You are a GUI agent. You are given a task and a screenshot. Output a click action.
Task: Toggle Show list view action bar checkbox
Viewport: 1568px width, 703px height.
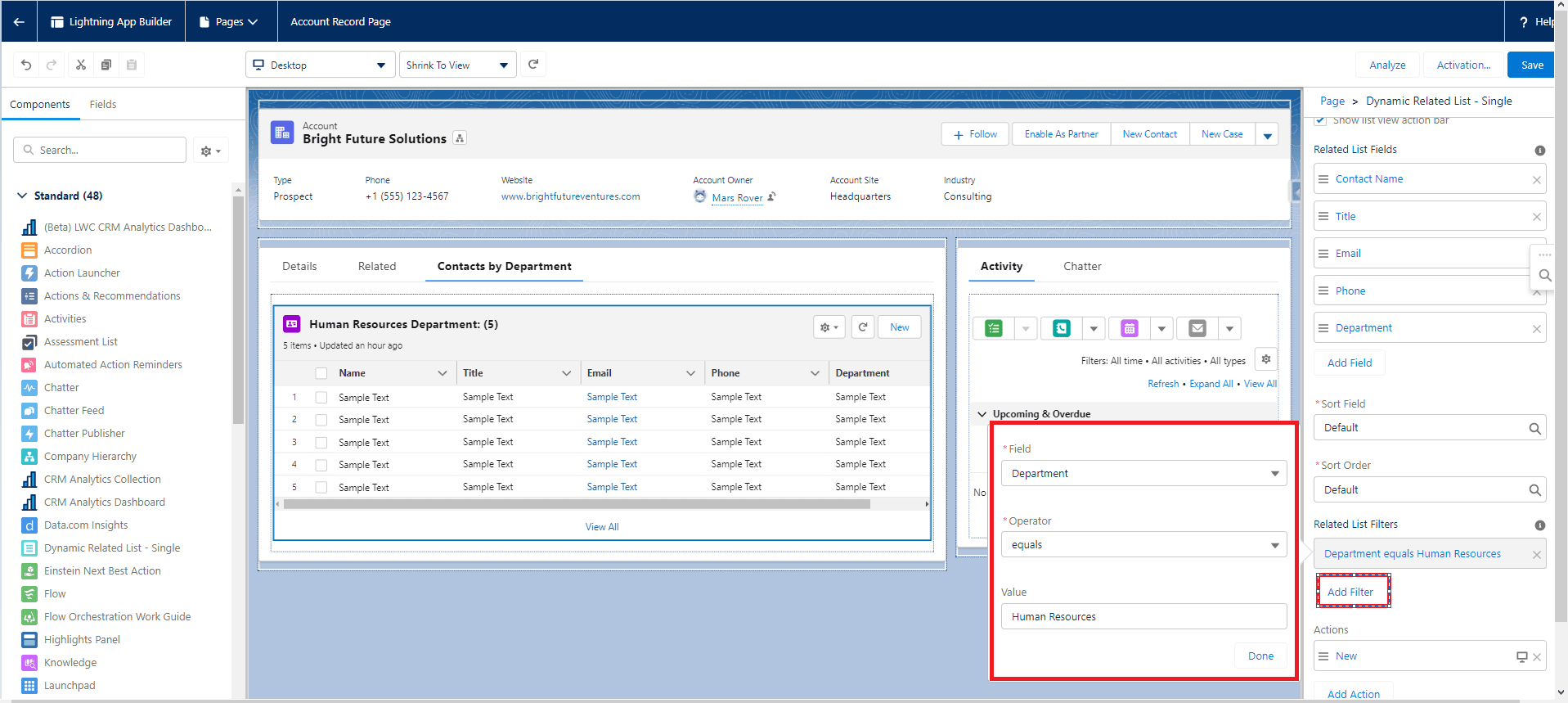click(x=1320, y=121)
